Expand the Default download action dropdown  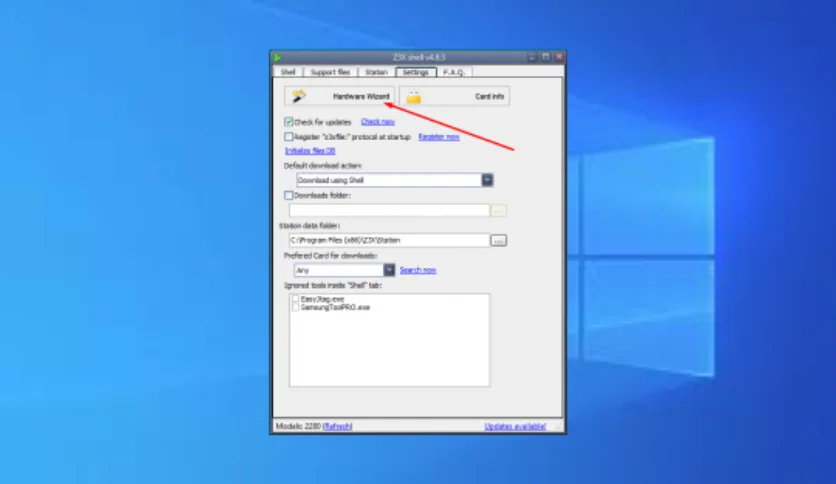click(x=487, y=180)
